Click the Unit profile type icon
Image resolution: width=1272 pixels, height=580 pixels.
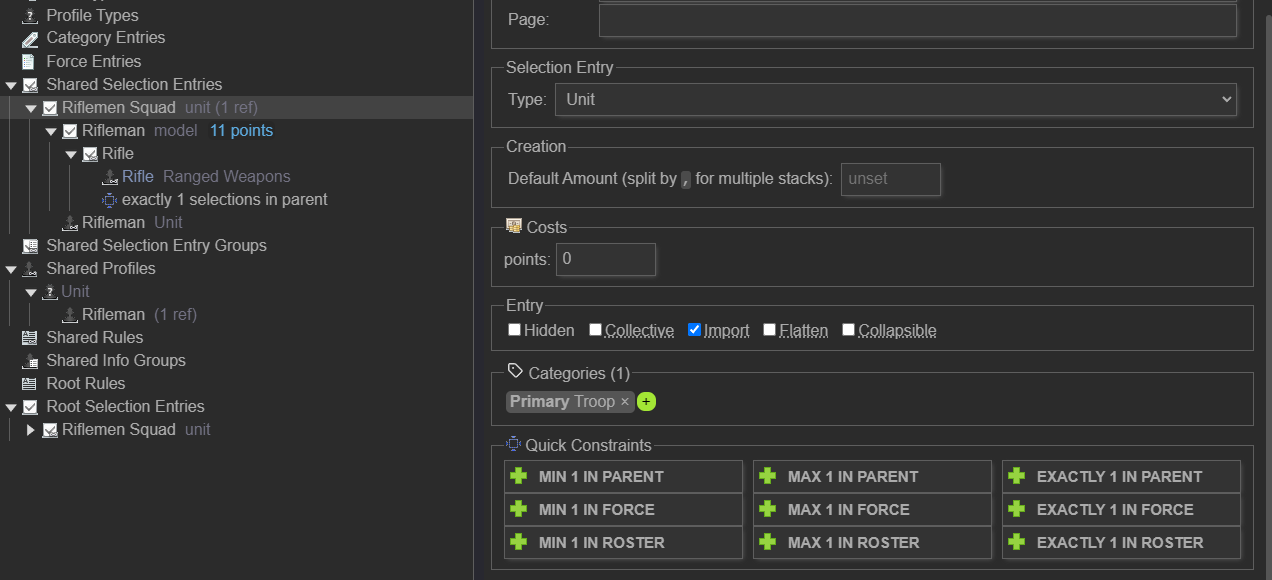(x=50, y=292)
